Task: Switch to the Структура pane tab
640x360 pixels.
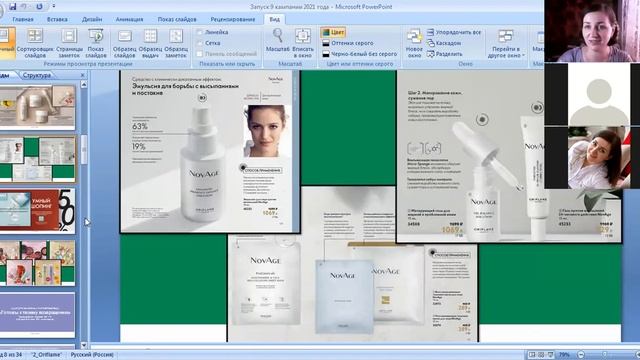Action: coord(37,75)
